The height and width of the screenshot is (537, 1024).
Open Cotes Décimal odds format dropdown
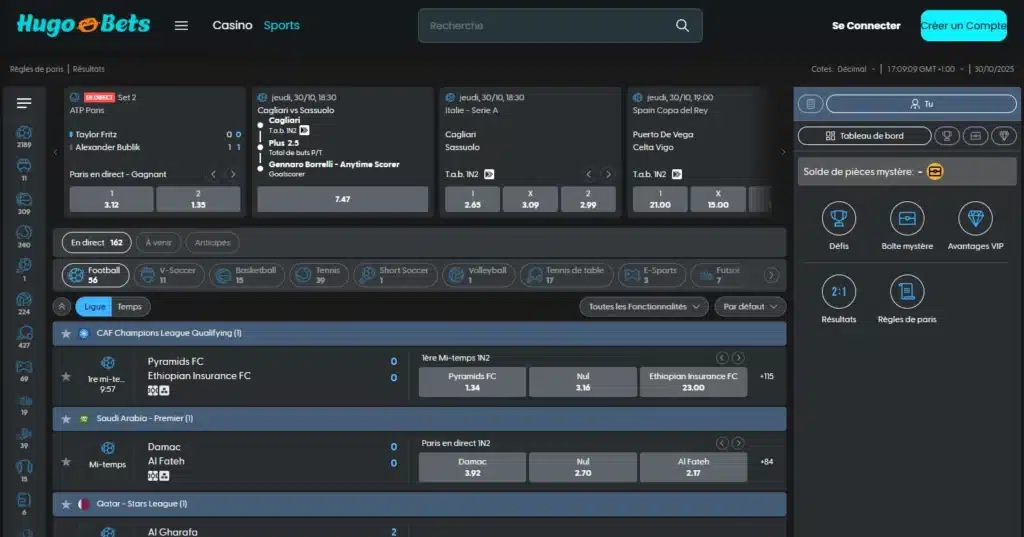point(843,69)
